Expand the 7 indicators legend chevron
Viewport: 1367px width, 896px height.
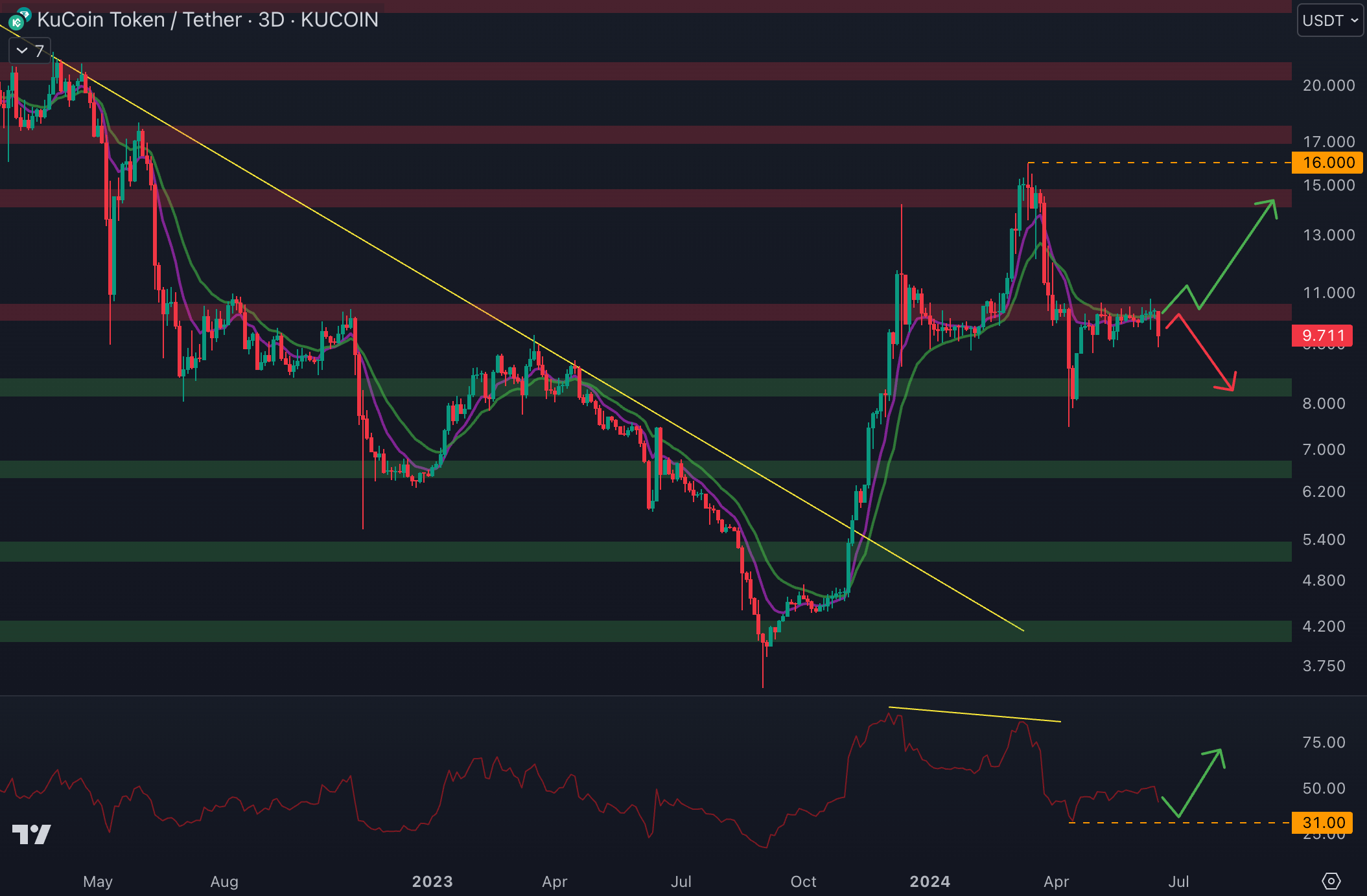click(23, 51)
